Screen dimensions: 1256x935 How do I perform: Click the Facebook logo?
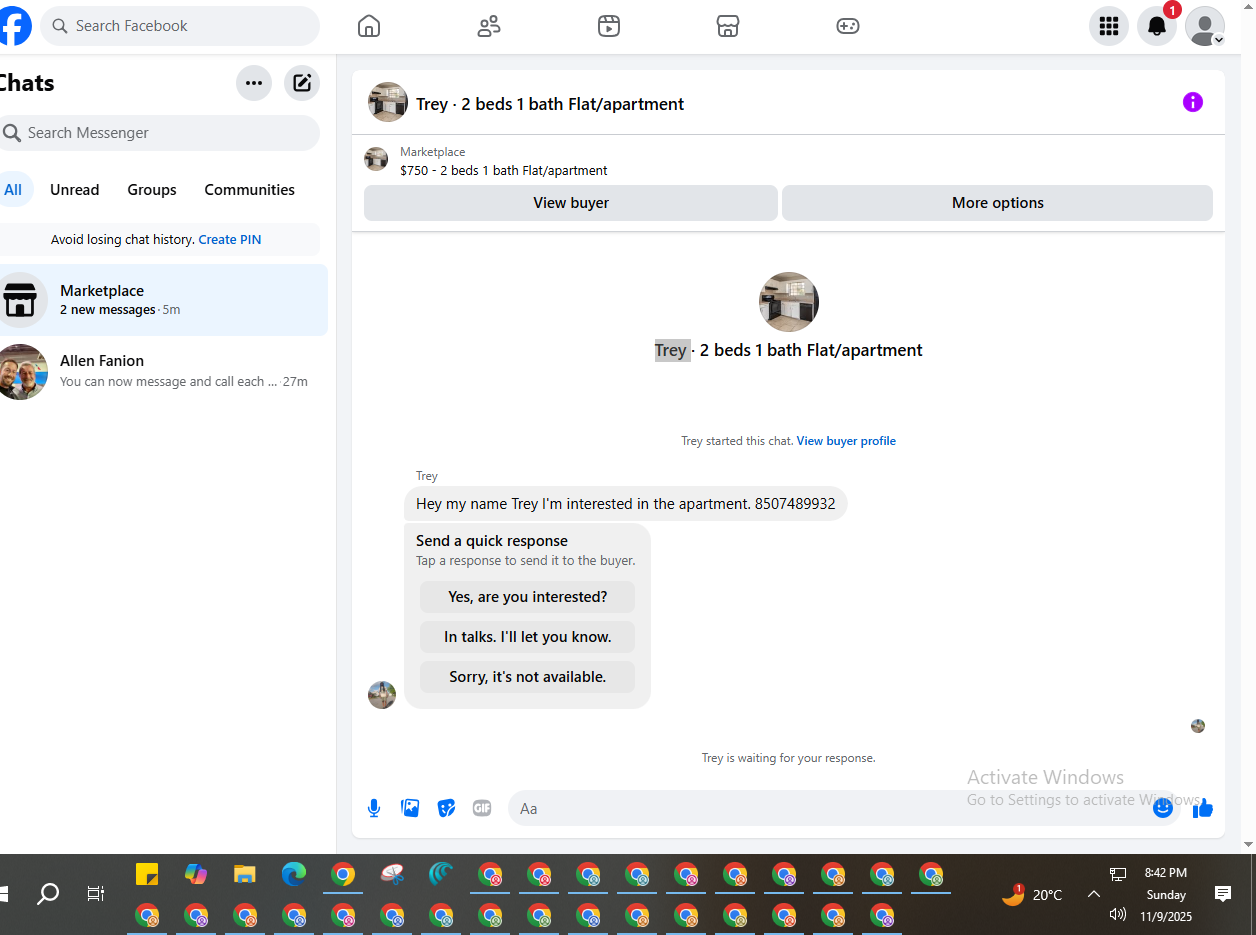13,26
